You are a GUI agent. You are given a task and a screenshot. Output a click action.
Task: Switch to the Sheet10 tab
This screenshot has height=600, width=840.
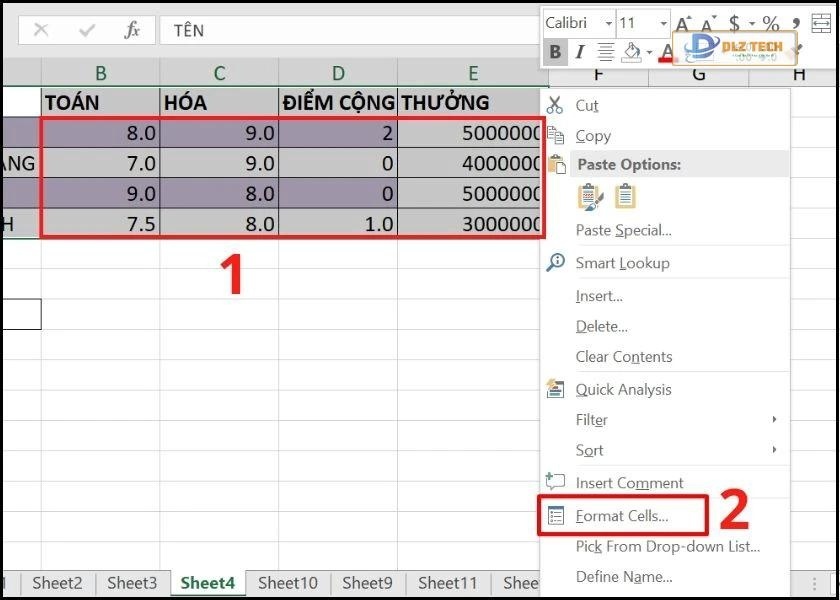[287, 583]
